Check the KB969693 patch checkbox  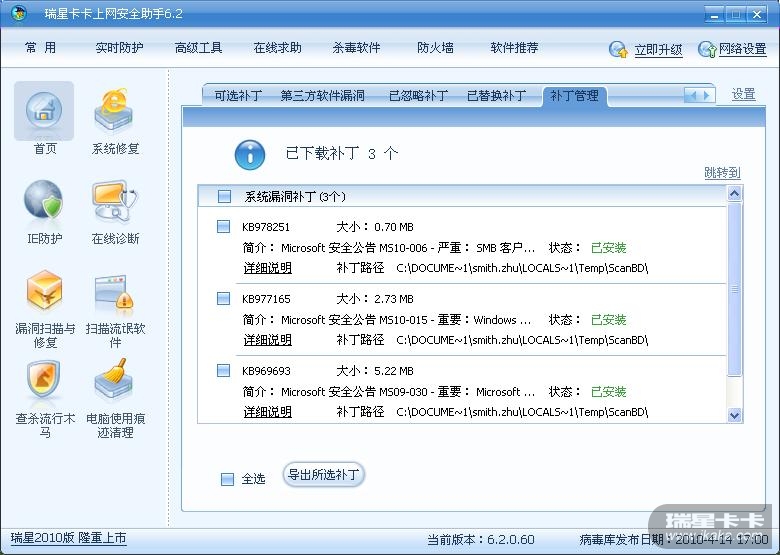tap(223, 370)
